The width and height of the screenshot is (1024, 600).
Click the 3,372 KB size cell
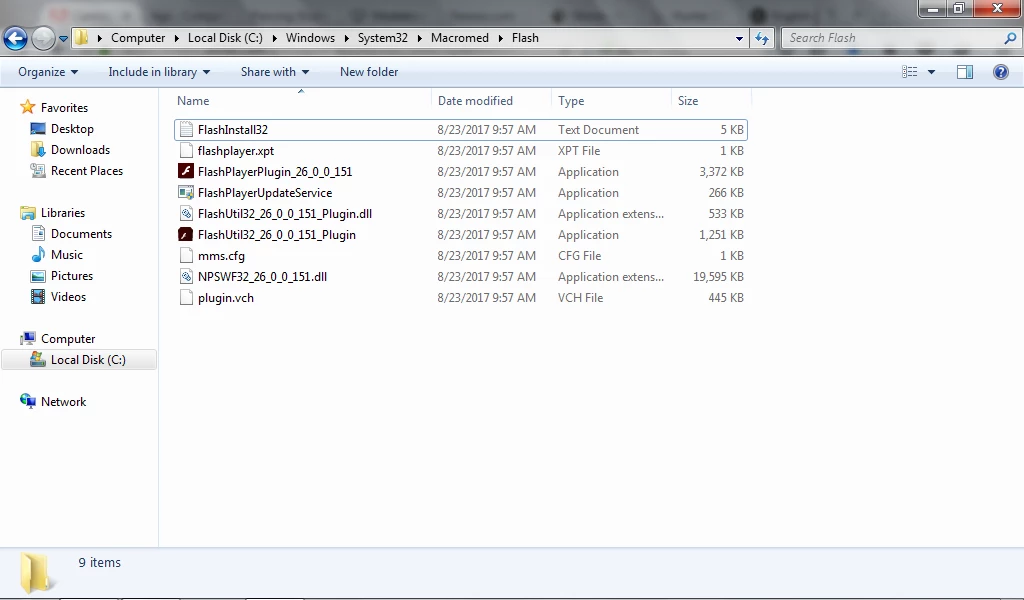click(721, 172)
